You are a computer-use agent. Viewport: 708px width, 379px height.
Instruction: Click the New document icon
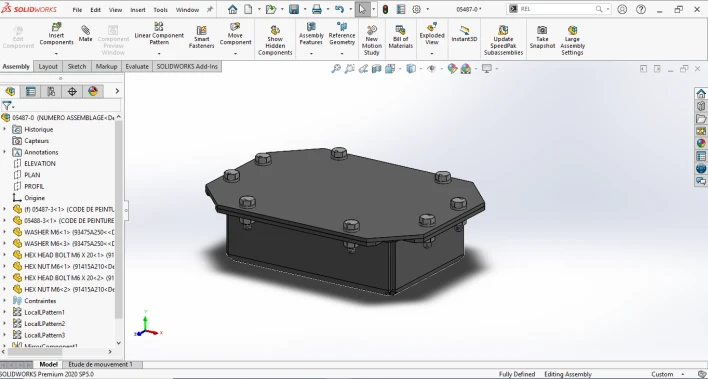point(248,9)
